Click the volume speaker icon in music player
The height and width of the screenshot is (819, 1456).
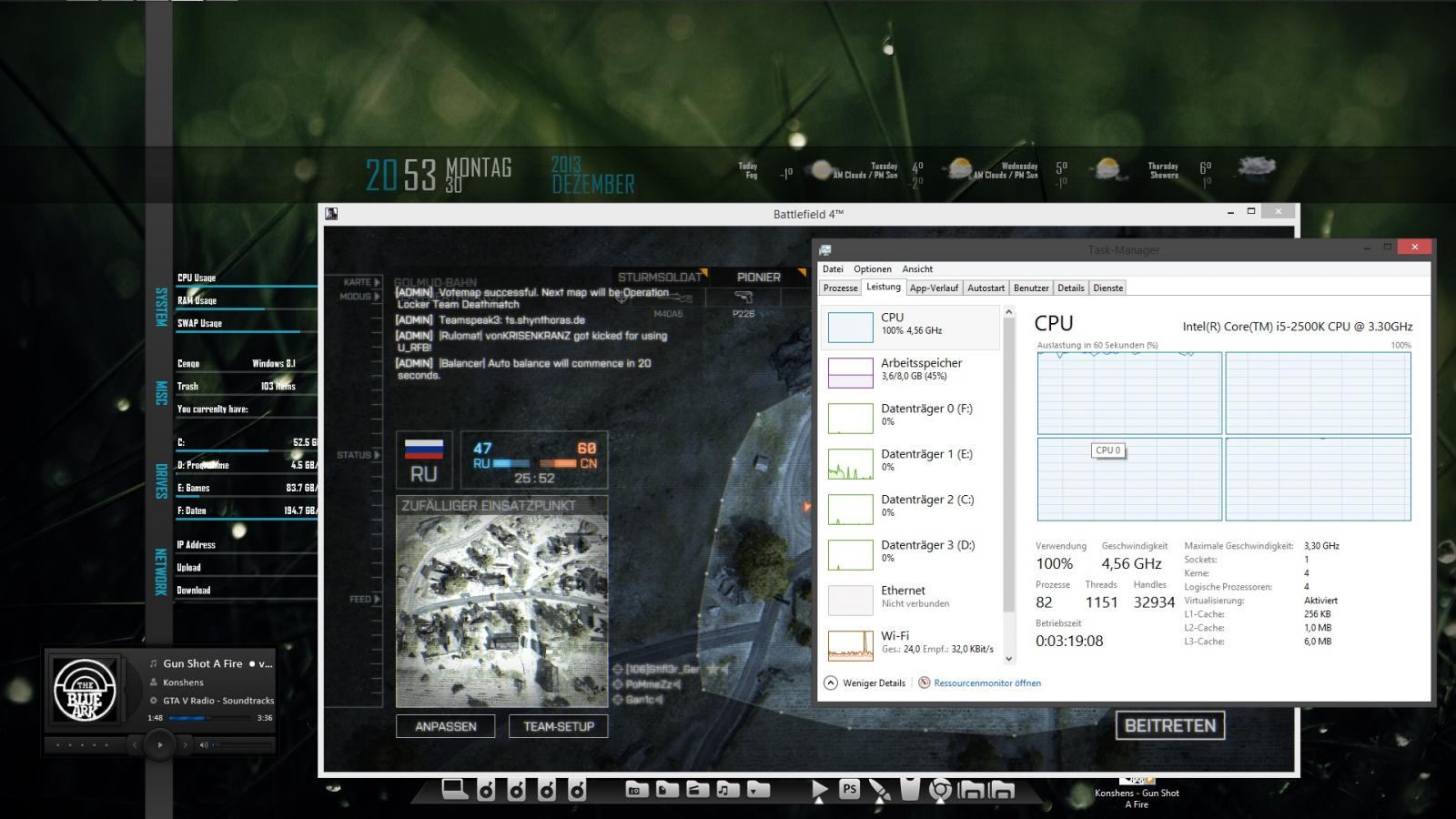204,744
